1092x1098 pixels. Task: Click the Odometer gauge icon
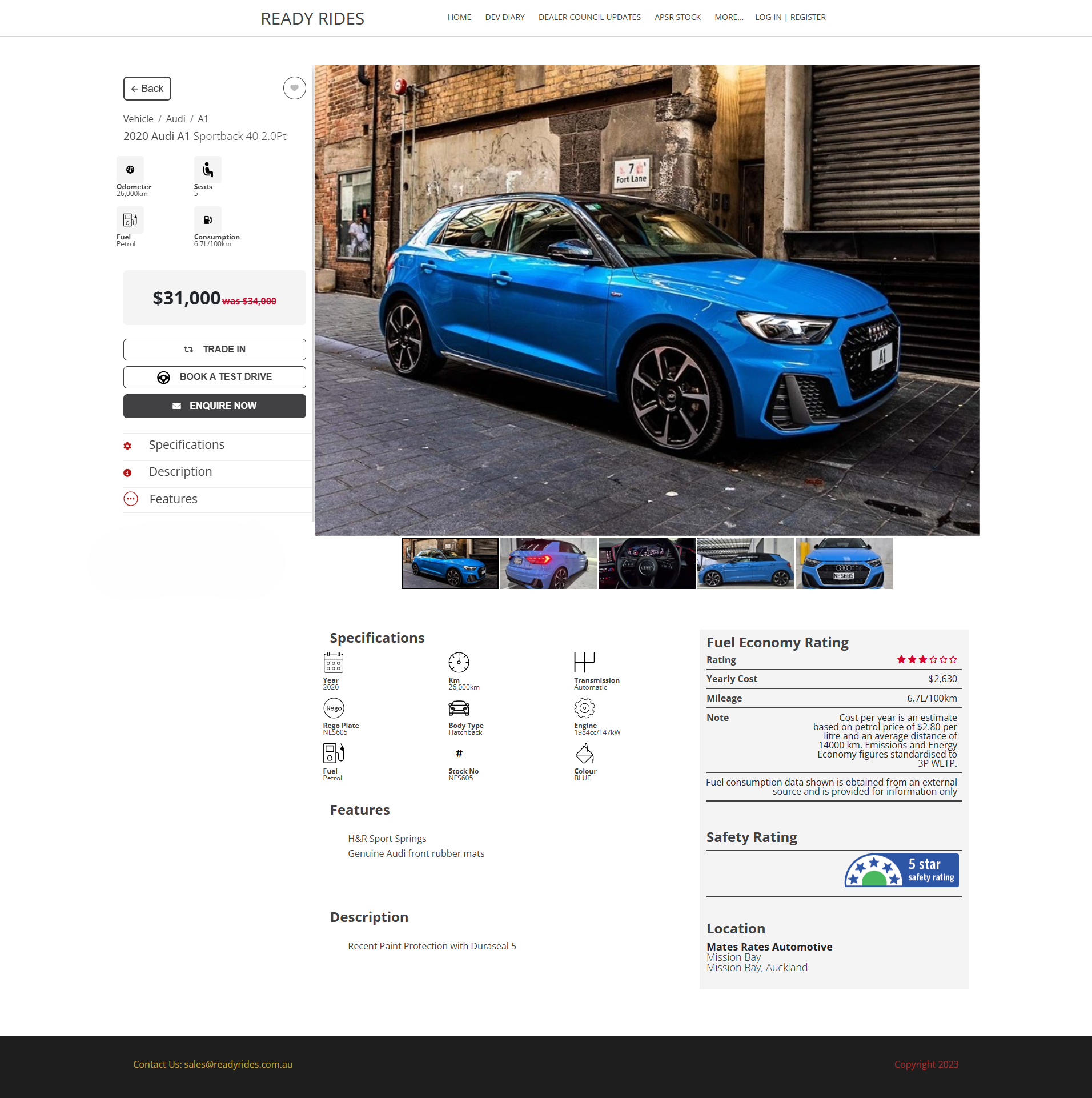pyautogui.click(x=130, y=170)
